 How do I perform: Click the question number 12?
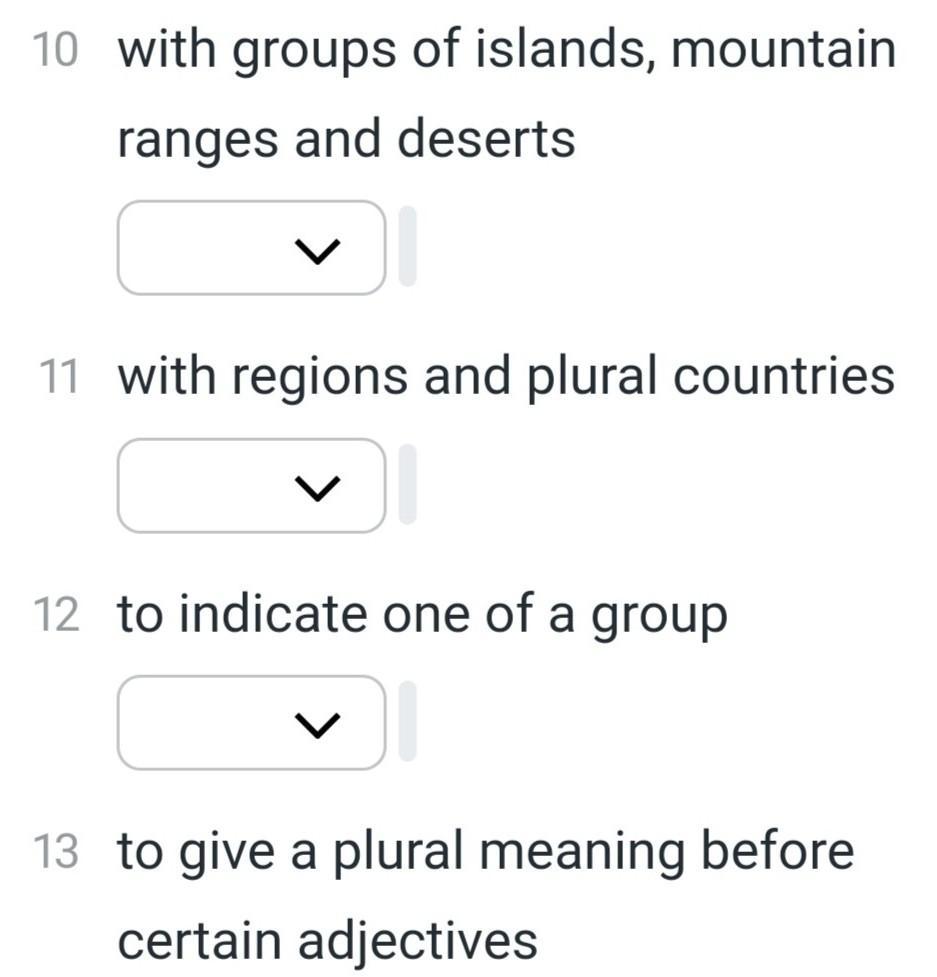55,616
